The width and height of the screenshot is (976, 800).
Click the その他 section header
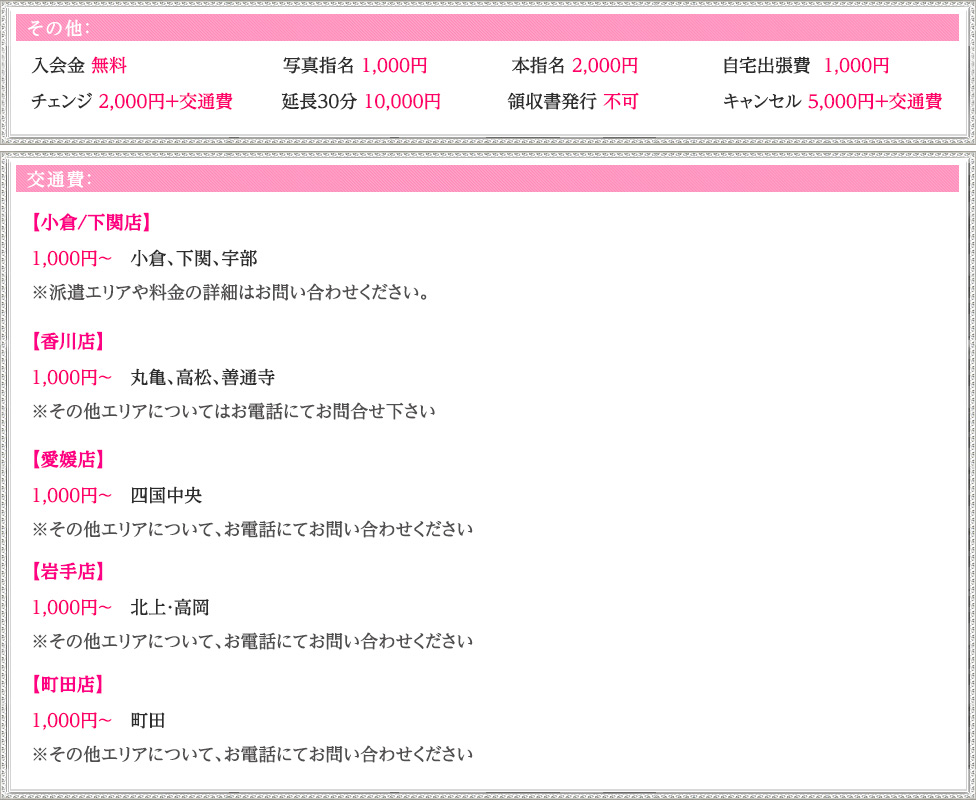[60, 27]
